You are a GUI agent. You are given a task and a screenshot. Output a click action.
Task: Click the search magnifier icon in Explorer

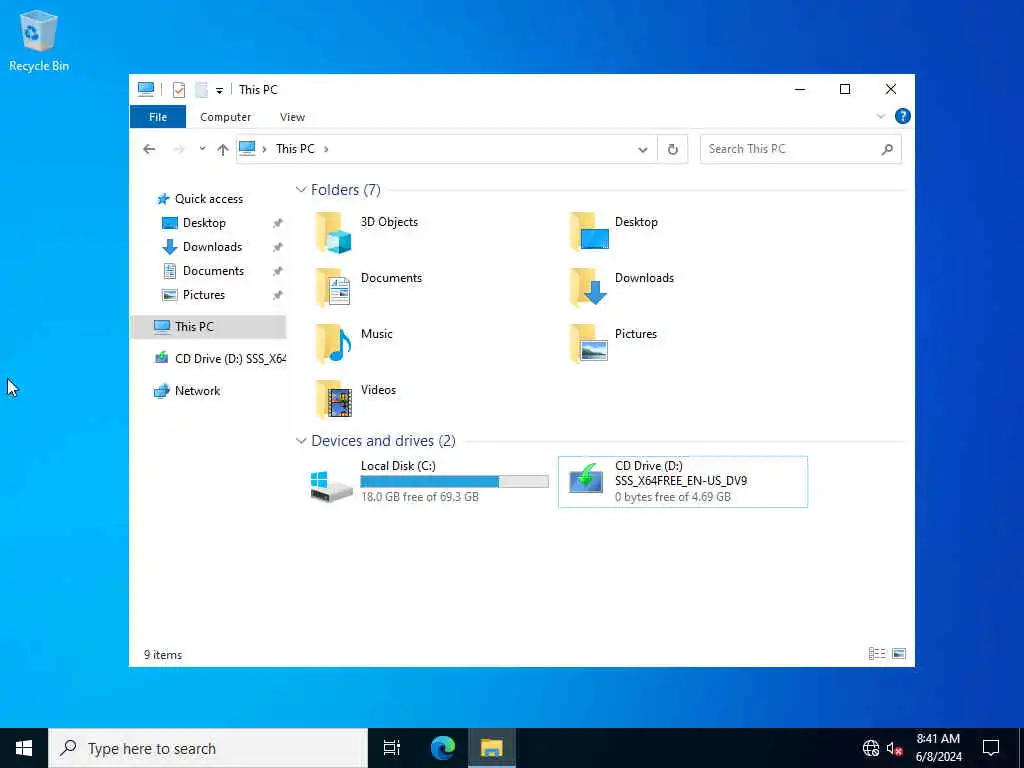tap(887, 150)
